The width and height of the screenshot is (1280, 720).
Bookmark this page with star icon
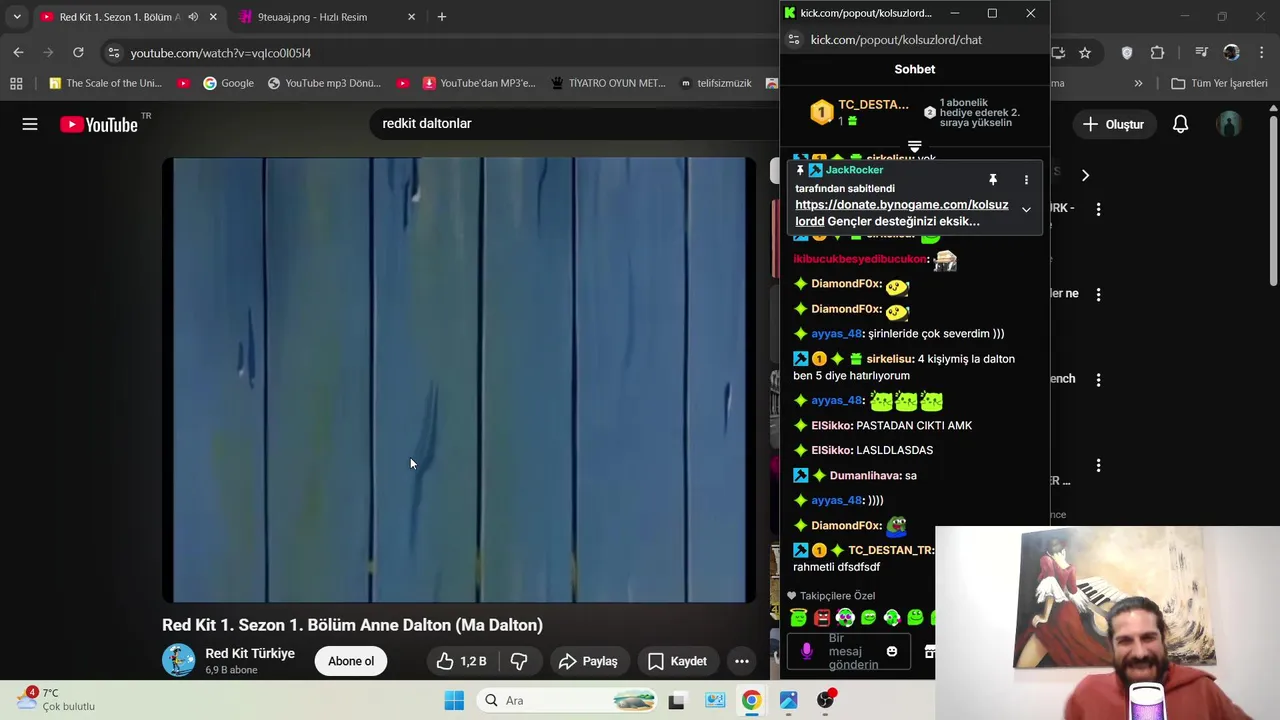(x=1084, y=52)
